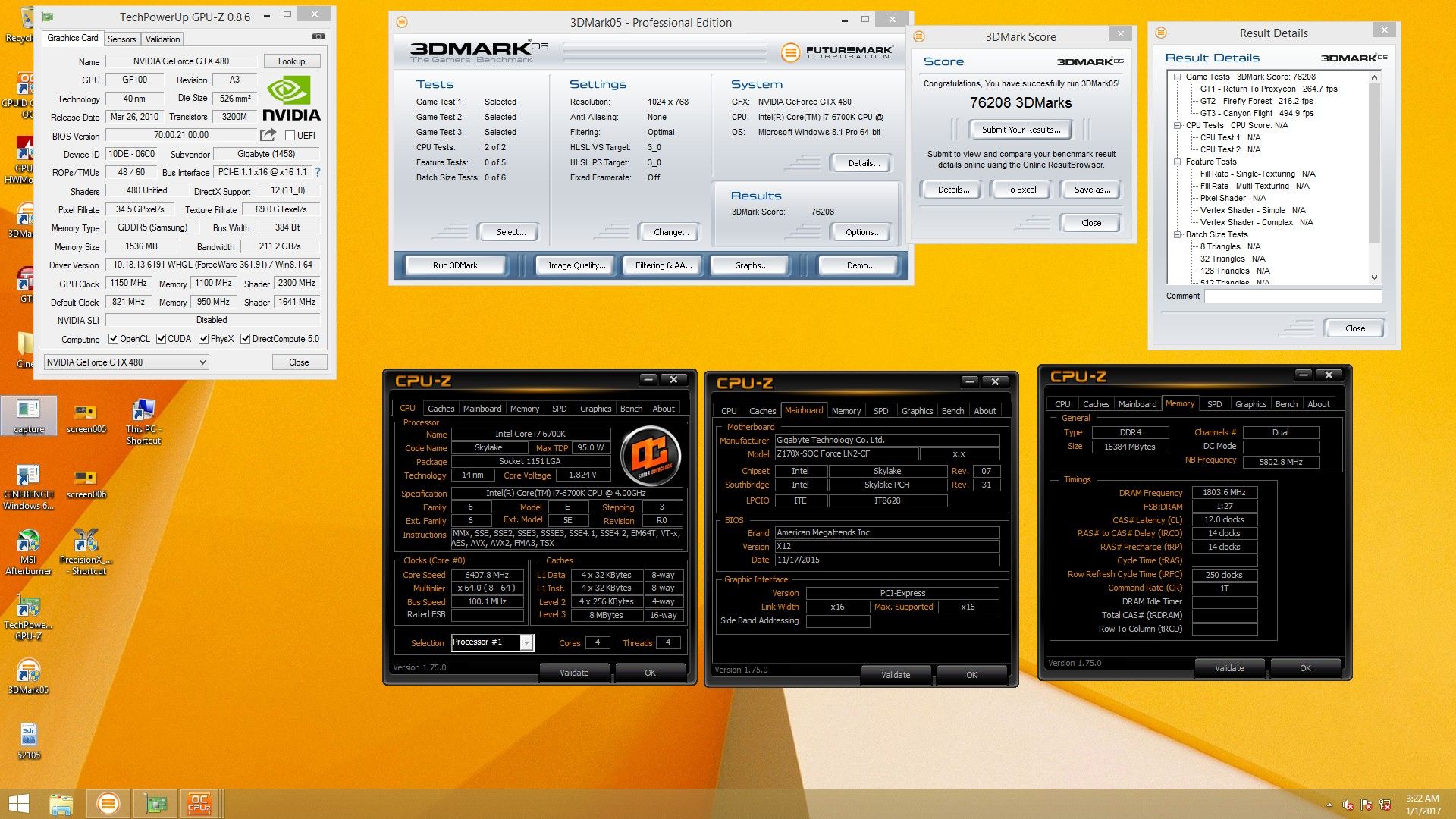
Task: Switch to the Validation tab in GPU-Z
Action: 162,39
